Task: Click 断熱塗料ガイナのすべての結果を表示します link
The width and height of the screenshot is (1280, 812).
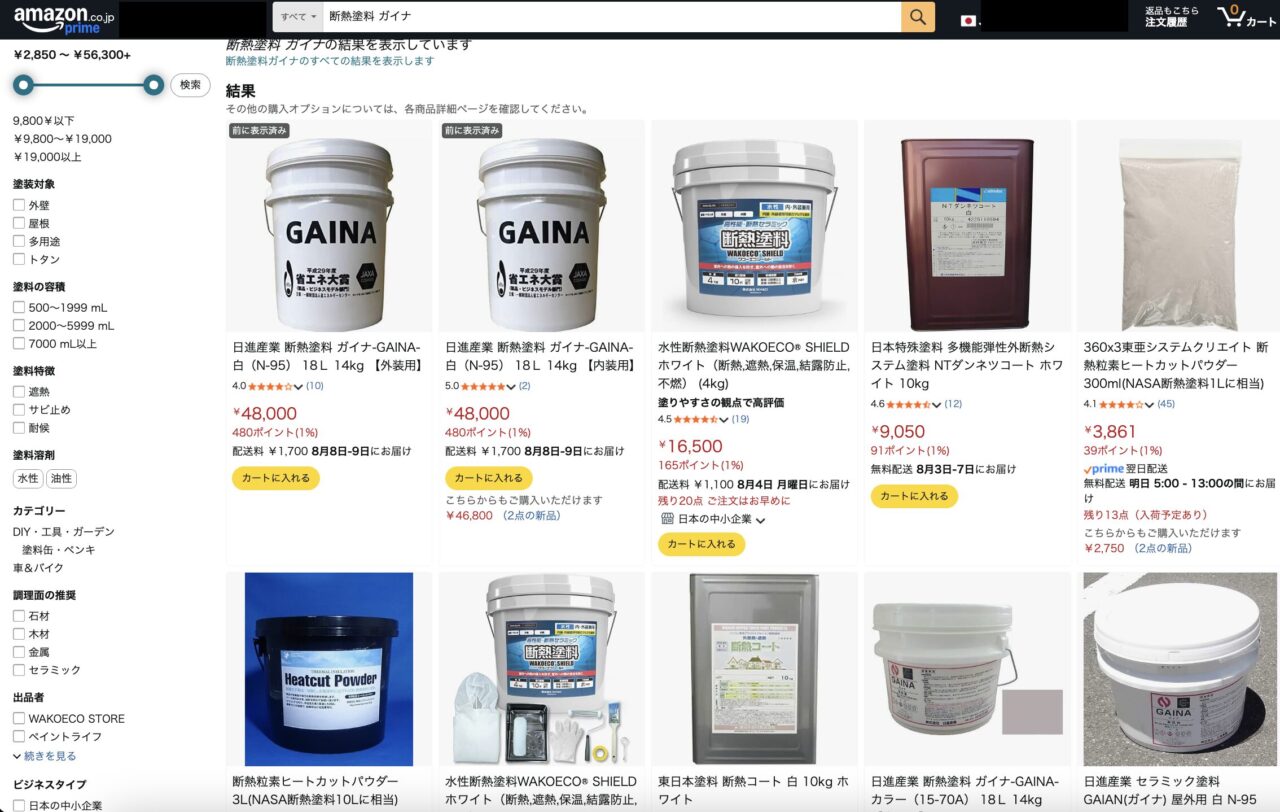Action: point(330,61)
